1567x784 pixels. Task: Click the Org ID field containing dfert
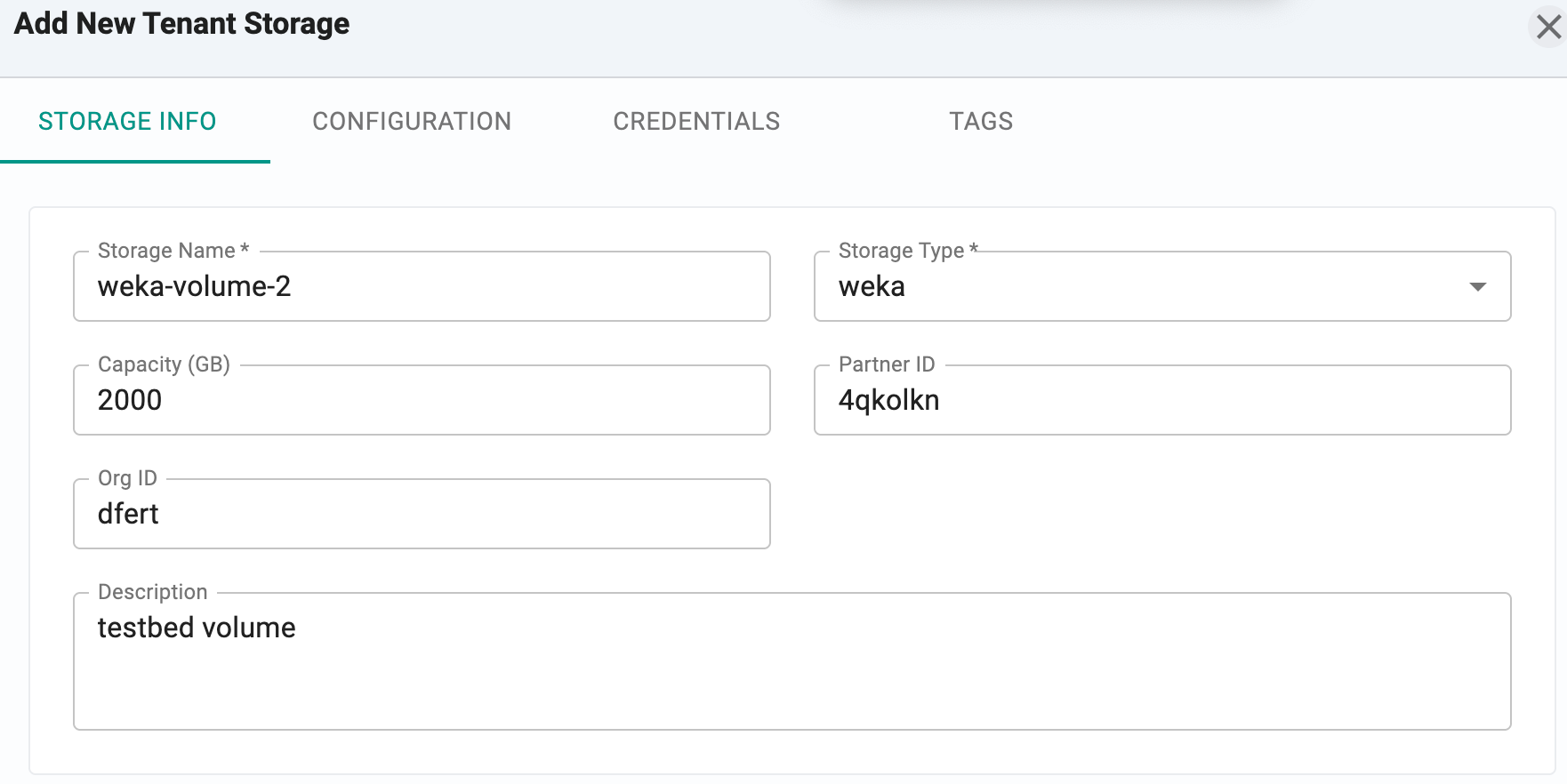click(422, 514)
